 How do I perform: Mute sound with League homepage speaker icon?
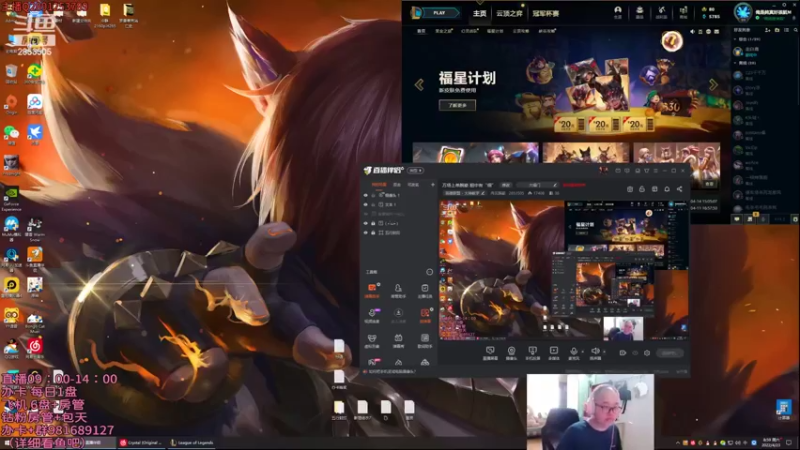(x=692, y=31)
